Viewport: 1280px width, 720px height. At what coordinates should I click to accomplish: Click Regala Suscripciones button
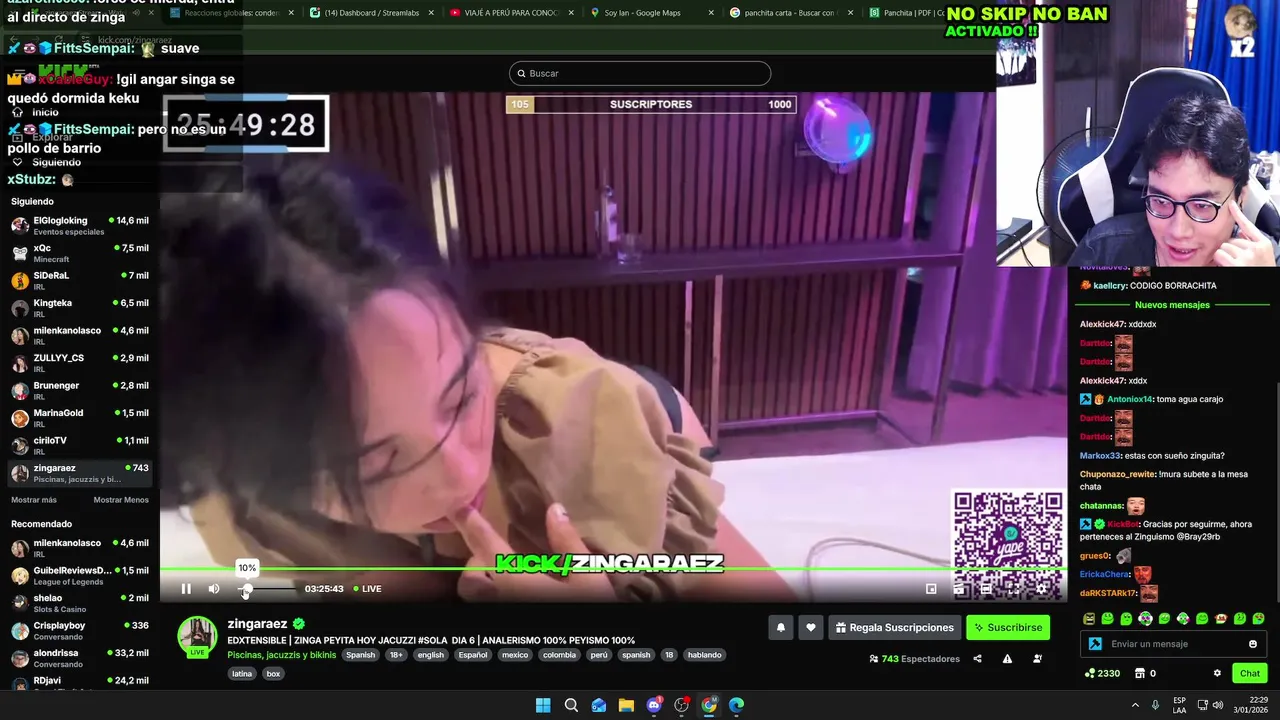[x=894, y=628]
